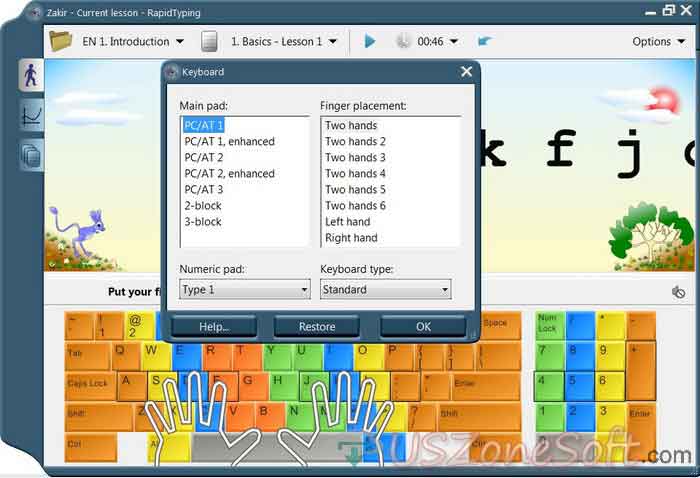Screen dimensions: 700x478
Task: Expand the 1. Basics - Lesson 1 dropdown
Action: (x=333, y=42)
